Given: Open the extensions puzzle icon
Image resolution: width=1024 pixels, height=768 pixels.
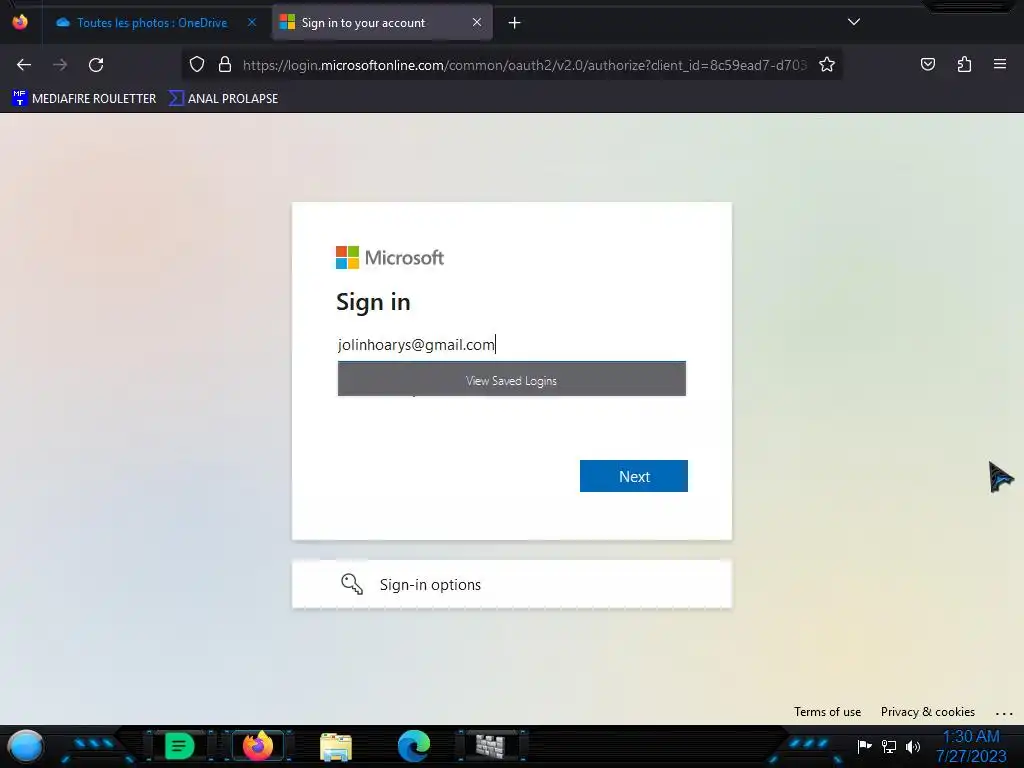Looking at the screenshot, I should pyautogui.click(x=964, y=64).
